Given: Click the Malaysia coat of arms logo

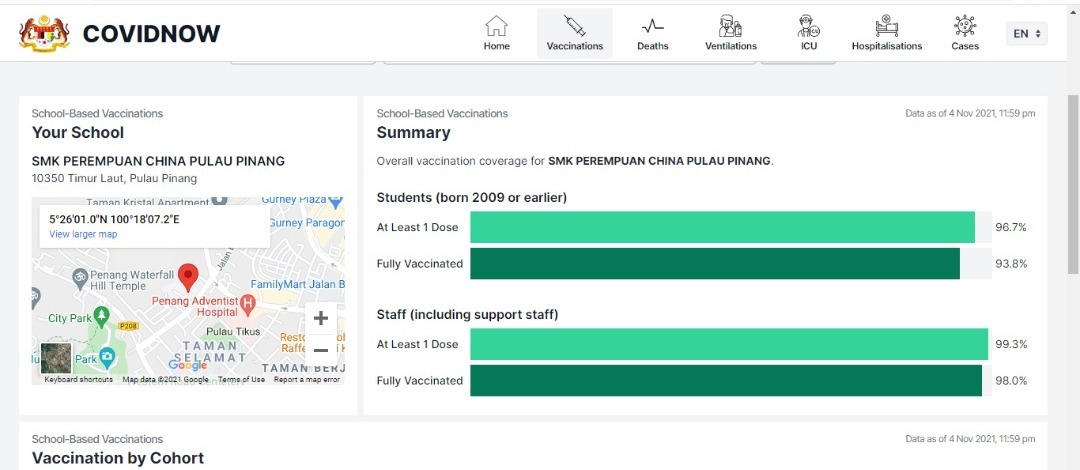Looking at the screenshot, I should click(45, 34).
